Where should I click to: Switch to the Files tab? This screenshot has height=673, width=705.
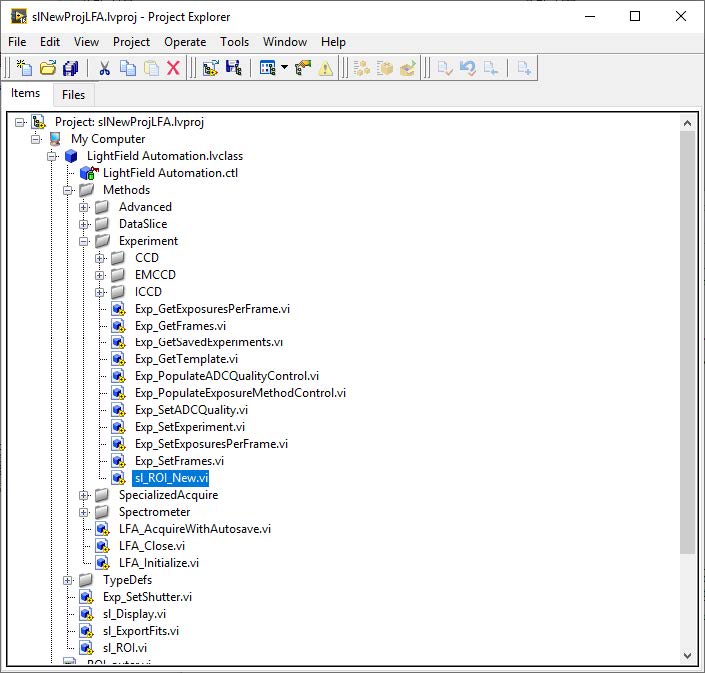(73, 95)
